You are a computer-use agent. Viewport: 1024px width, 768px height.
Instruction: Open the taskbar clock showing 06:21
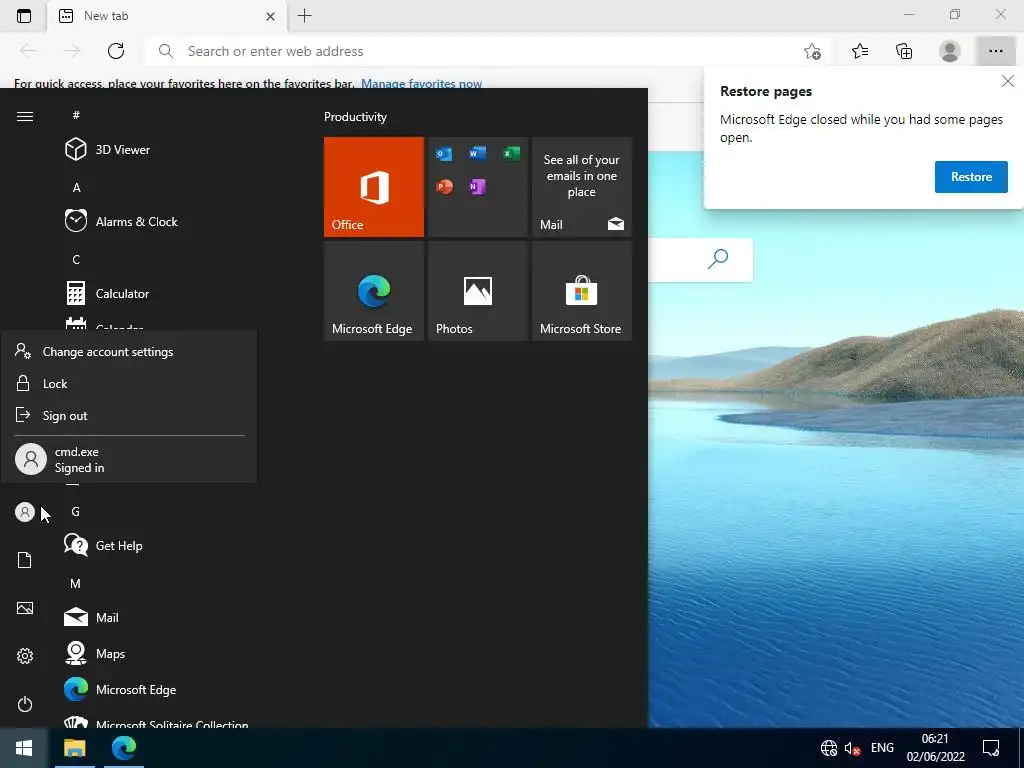[x=935, y=748]
